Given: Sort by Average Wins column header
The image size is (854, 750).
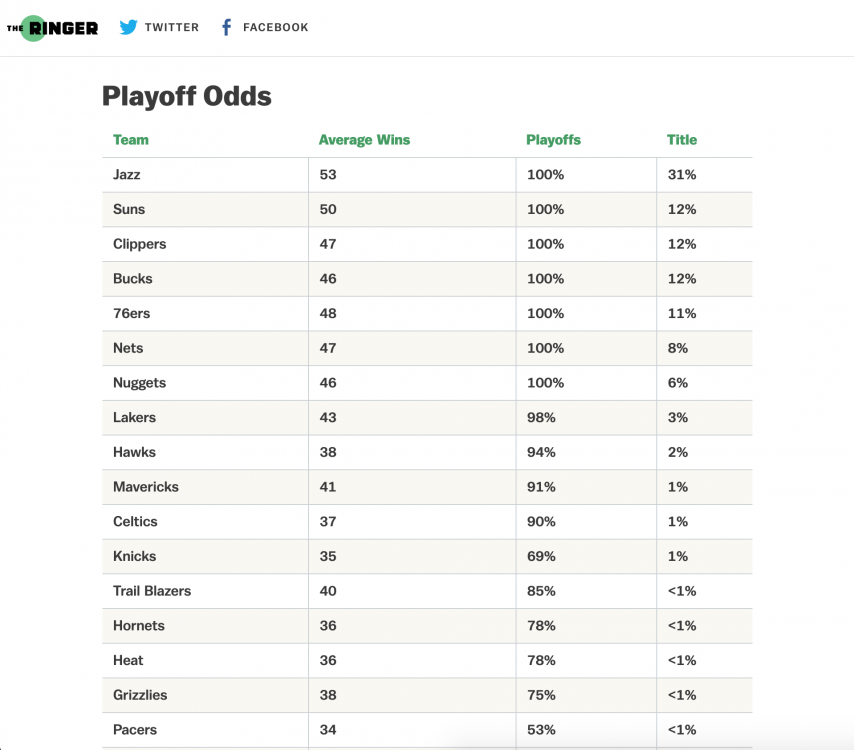Looking at the screenshot, I should click(364, 140).
